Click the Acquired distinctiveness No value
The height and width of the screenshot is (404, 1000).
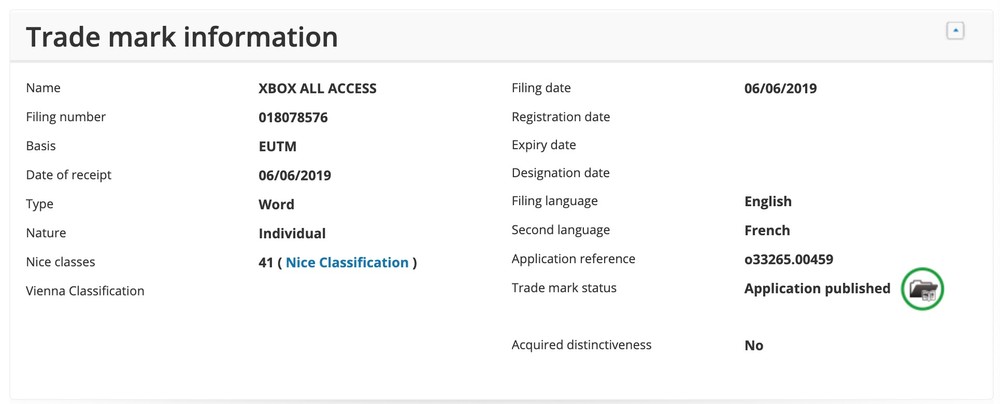click(754, 346)
